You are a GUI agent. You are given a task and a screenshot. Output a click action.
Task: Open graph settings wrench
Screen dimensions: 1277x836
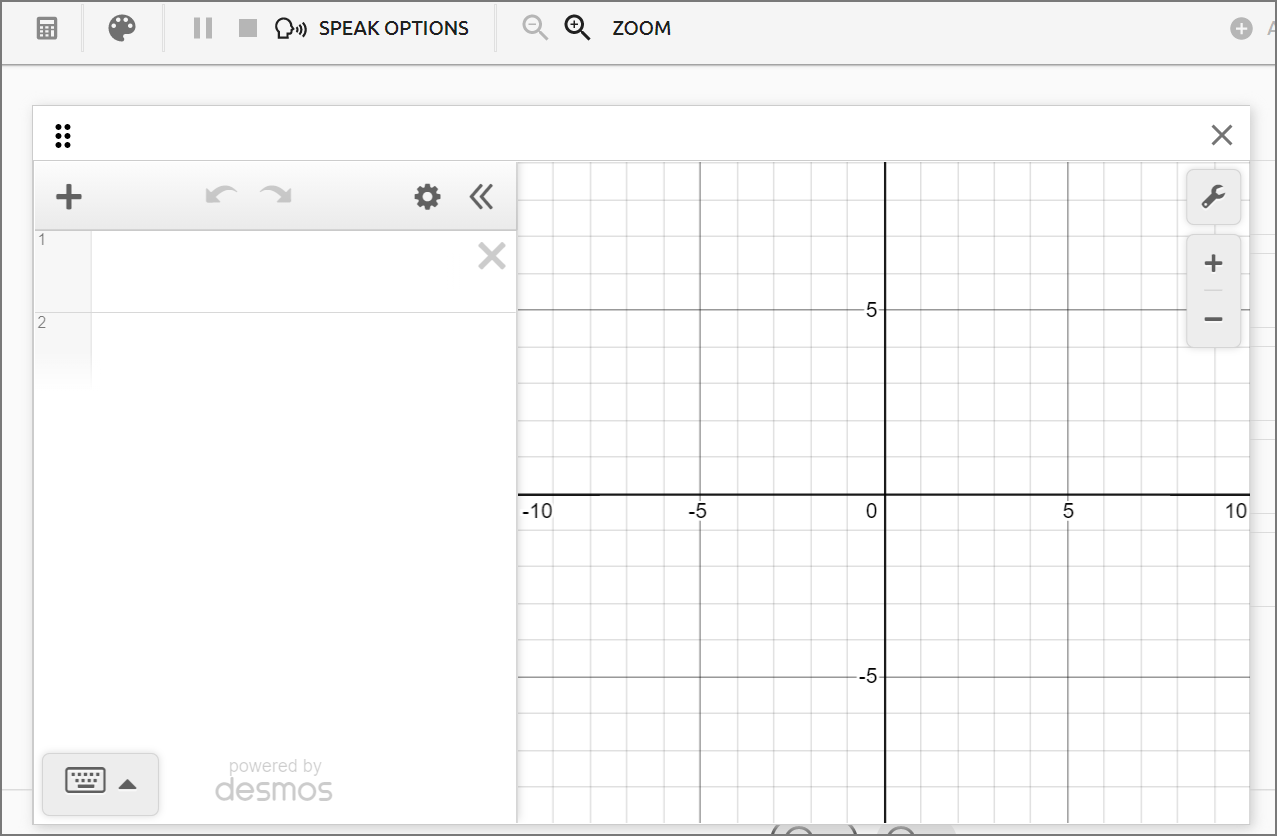1213,197
